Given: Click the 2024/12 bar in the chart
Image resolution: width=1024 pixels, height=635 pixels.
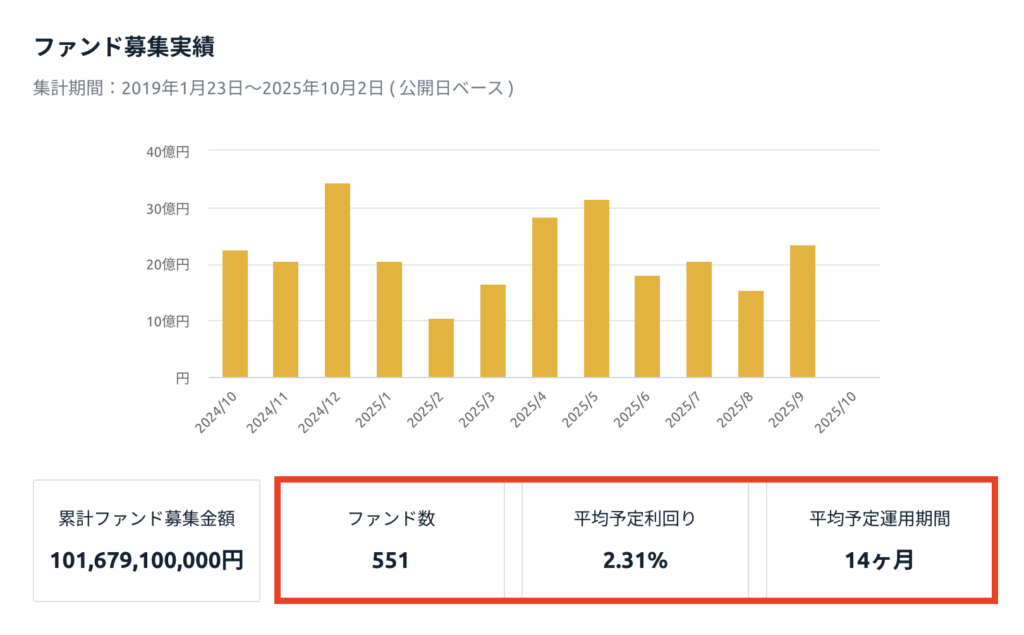Looking at the screenshot, I should (337, 281).
